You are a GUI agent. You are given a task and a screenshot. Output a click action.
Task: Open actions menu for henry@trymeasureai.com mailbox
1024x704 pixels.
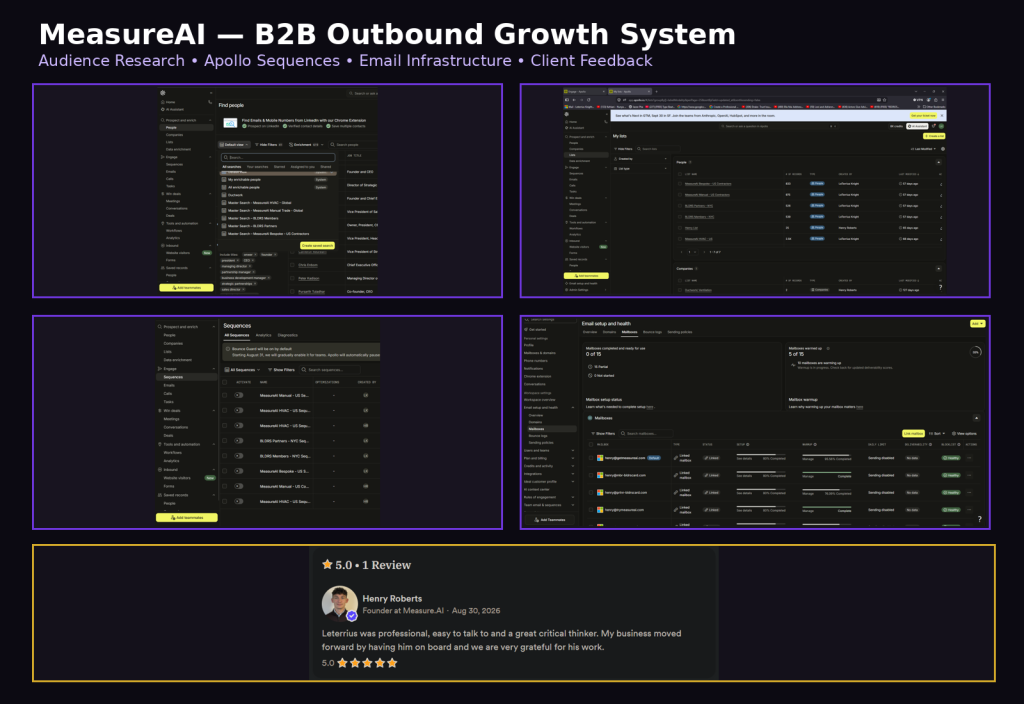coord(969,510)
